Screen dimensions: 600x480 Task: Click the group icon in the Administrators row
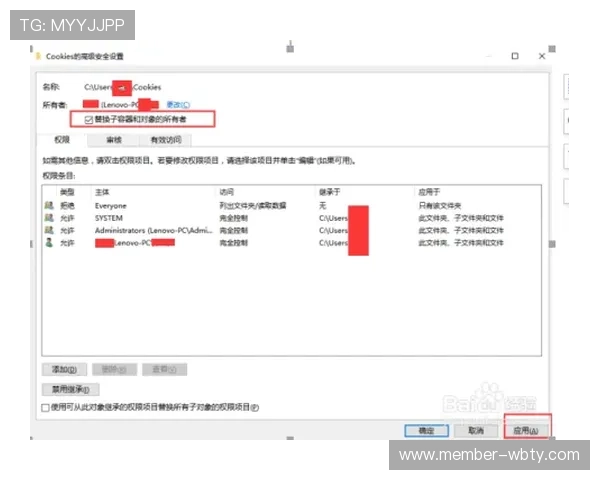49,230
